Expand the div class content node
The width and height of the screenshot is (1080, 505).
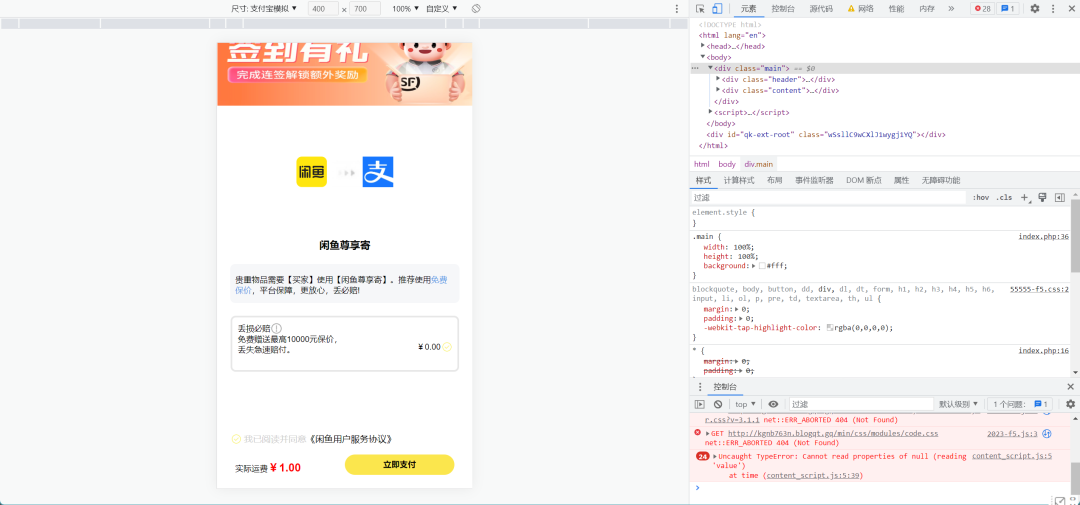(x=718, y=90)
